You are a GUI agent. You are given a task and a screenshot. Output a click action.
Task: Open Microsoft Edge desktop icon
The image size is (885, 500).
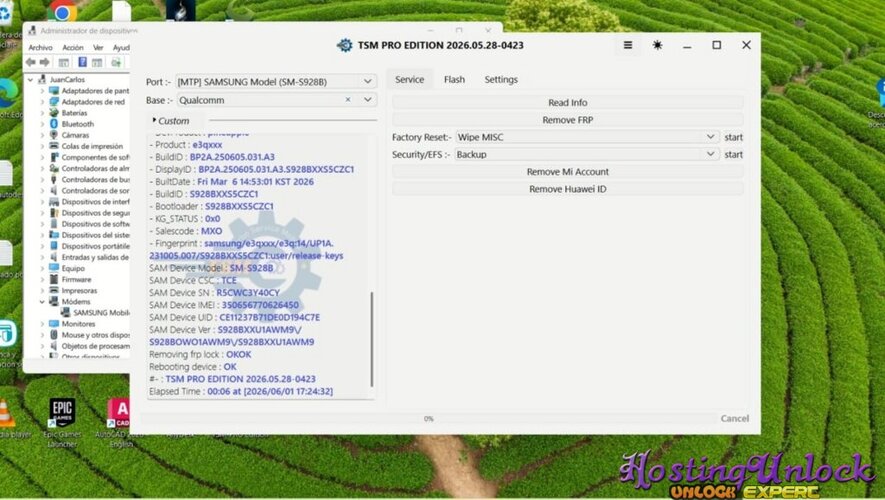click(x=8, y=93)
